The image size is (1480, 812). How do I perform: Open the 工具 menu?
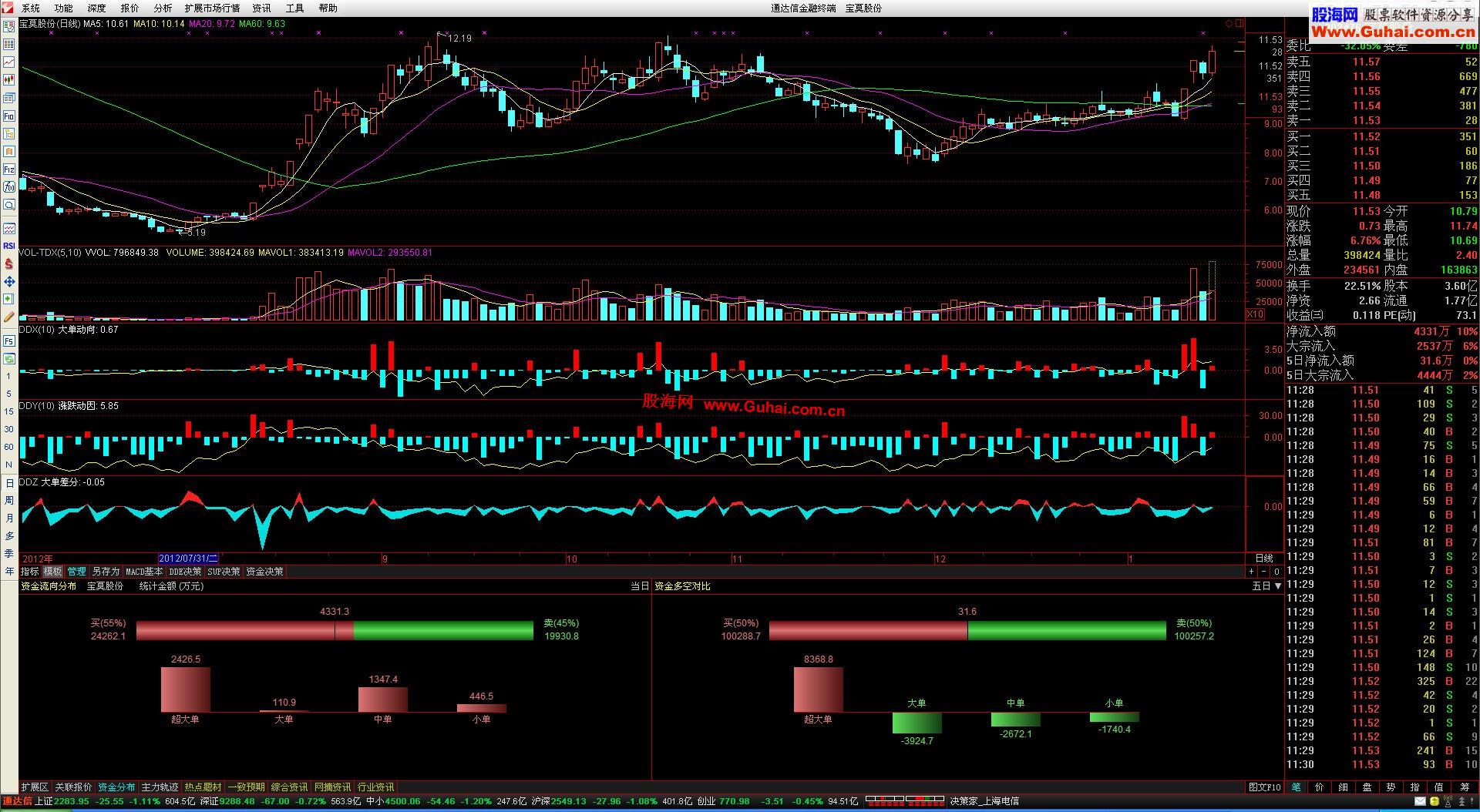(294, 8)
